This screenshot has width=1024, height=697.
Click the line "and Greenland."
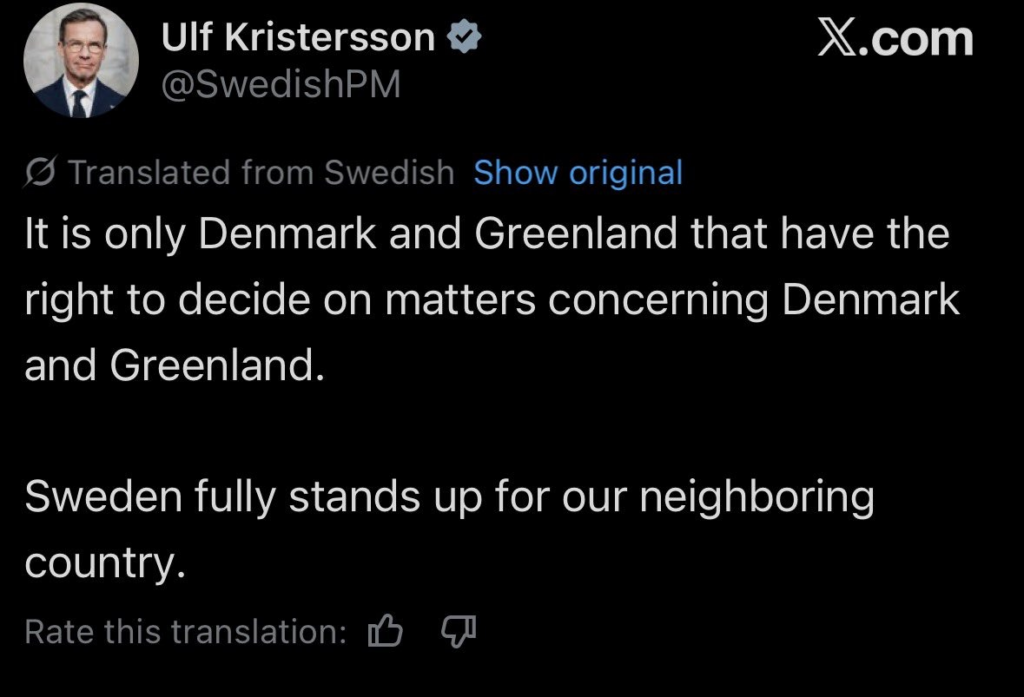(x=175, y=366)
